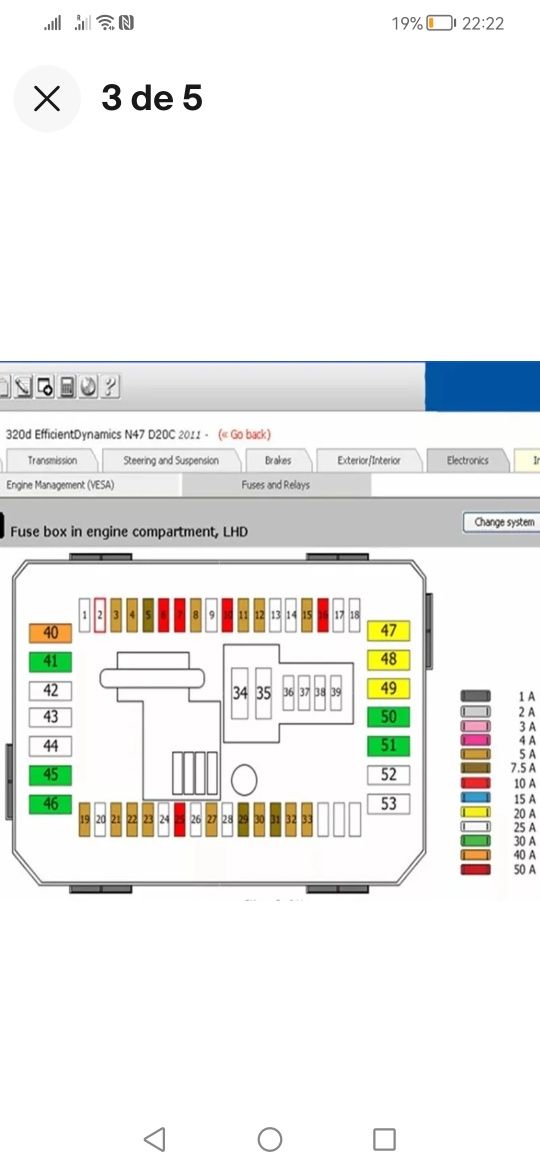Click the 50 A dark red legend swatch
The width and height of the screenshot is (540, 1170).
tap(476, 869)
